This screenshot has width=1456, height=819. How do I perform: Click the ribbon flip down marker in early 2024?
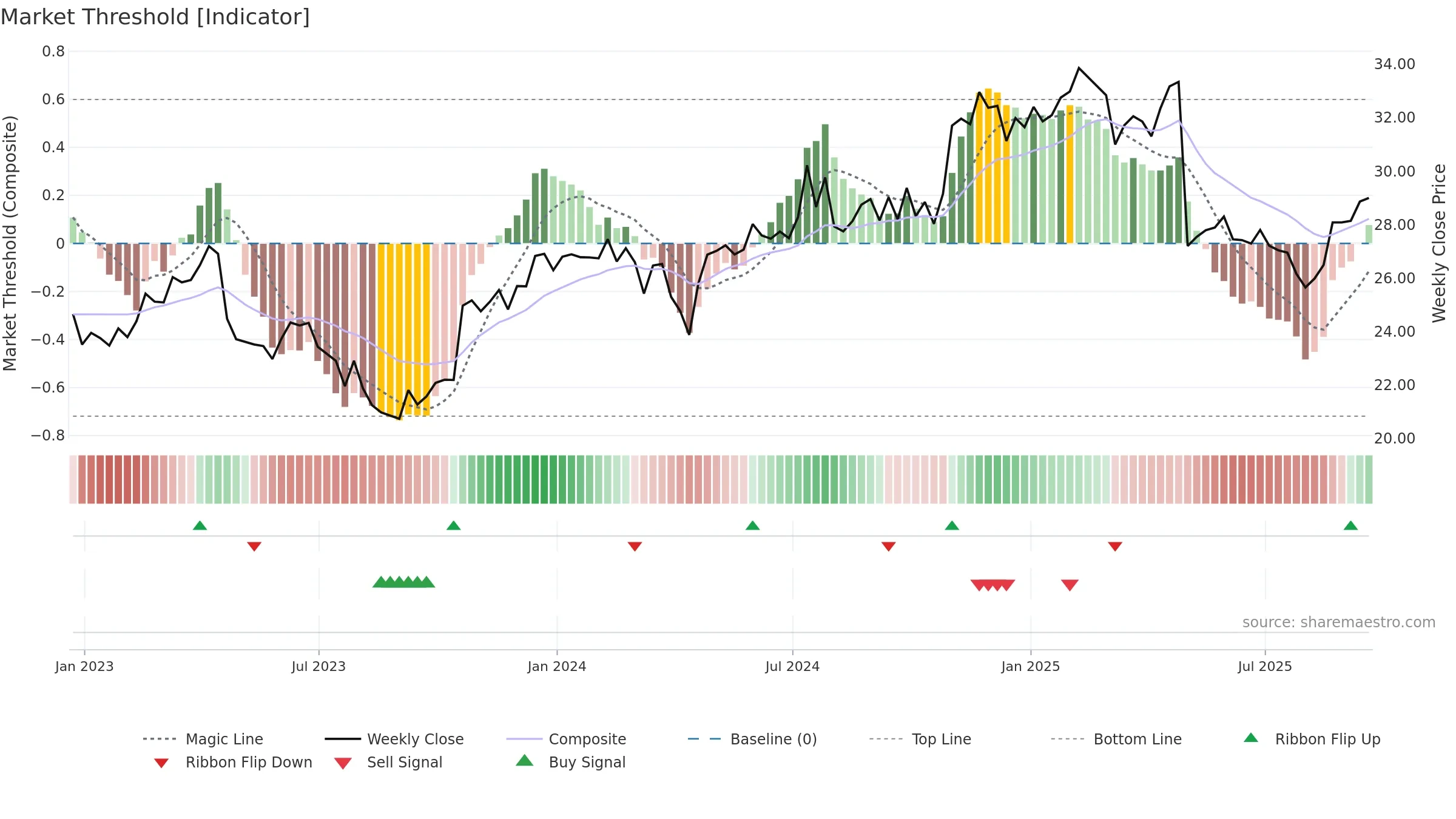coord(635,547)
